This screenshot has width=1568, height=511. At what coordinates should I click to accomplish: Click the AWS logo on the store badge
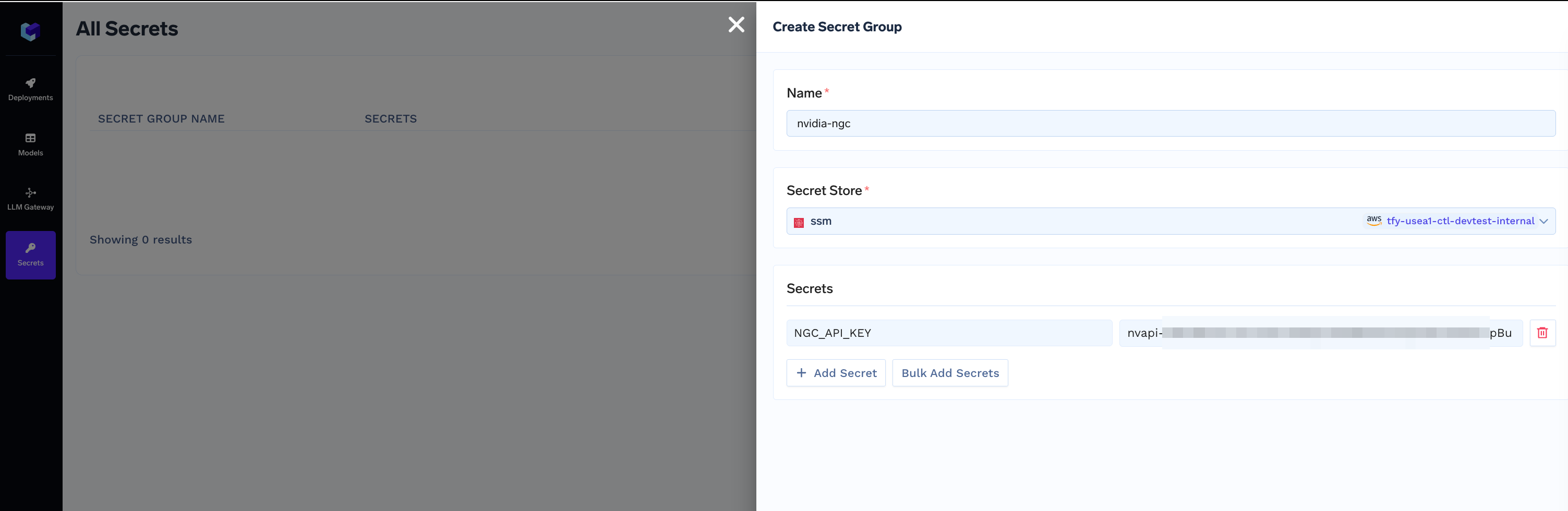[x=1374, y=220]
